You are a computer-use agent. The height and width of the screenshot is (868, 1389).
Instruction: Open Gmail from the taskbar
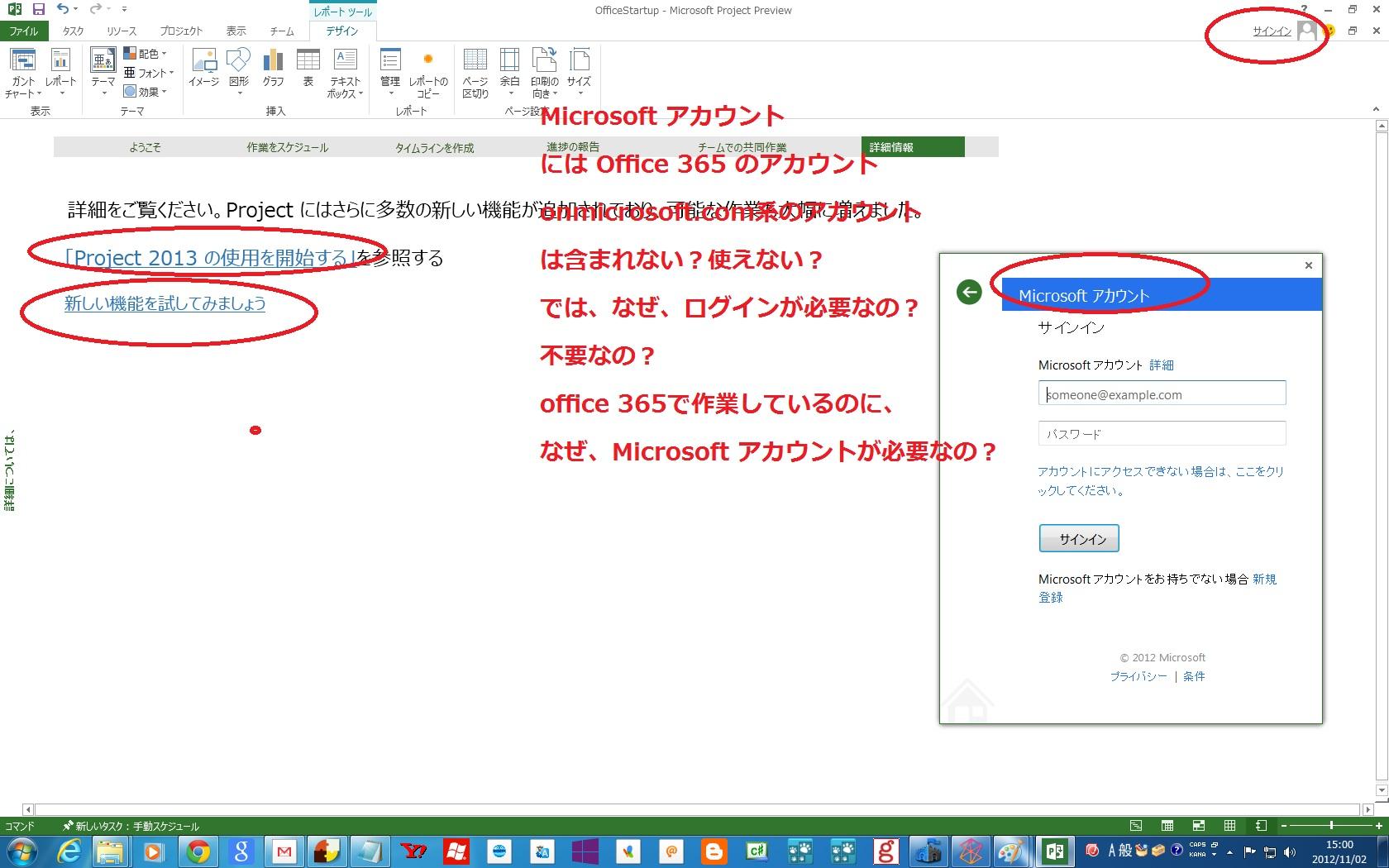(x=284, y=851)
